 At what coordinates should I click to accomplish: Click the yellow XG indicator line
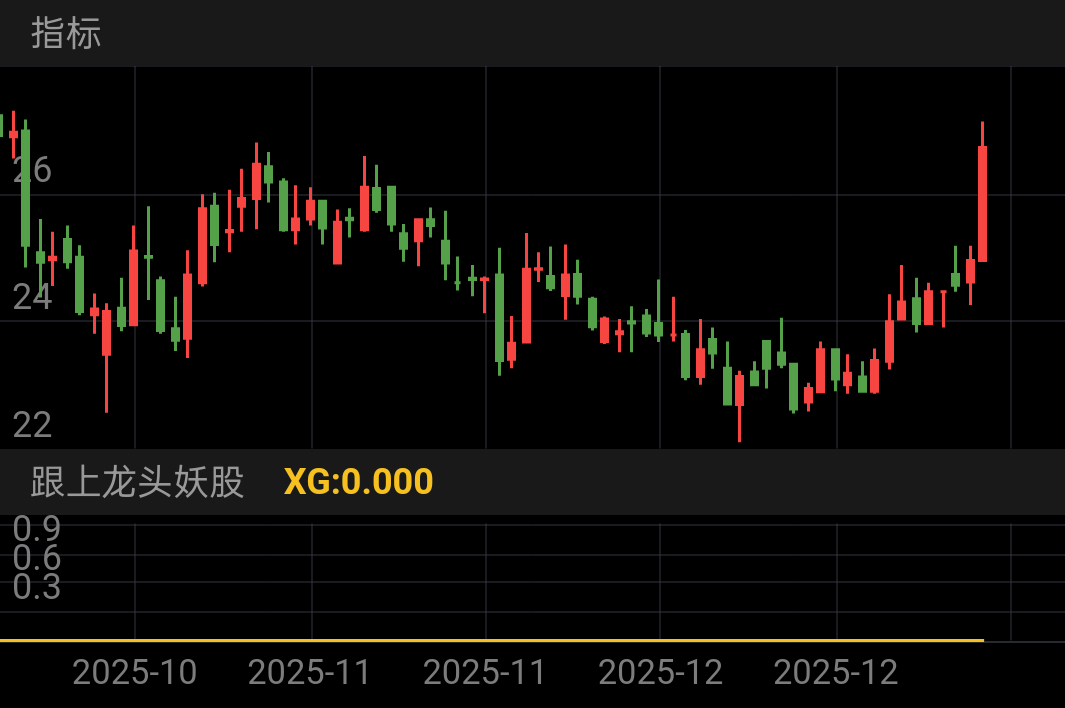[x=492, y=640]
